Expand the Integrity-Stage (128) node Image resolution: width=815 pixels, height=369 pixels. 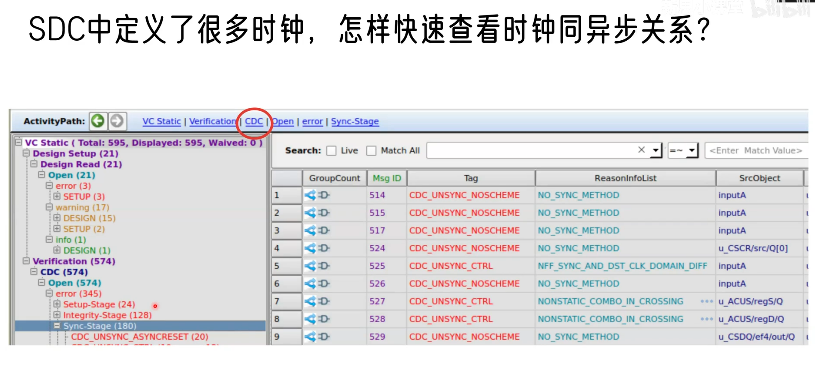pyautogui.click(x=57, y=315)
